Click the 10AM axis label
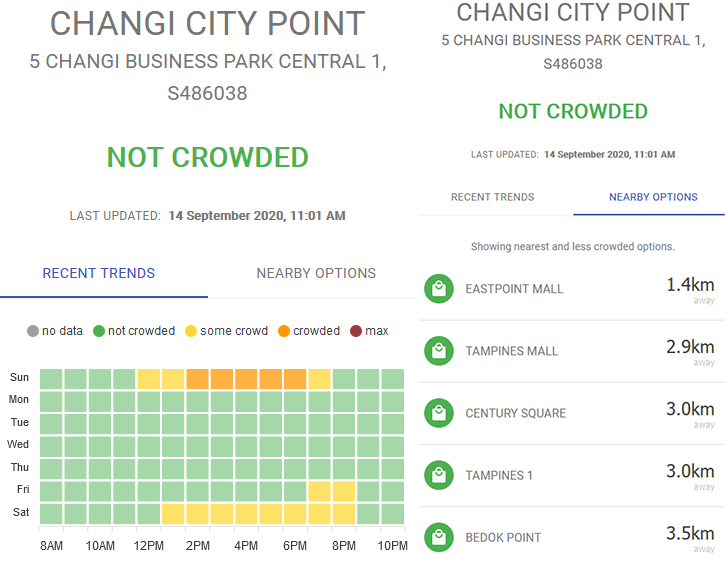725x564 pixels. [x=100, y=546]
